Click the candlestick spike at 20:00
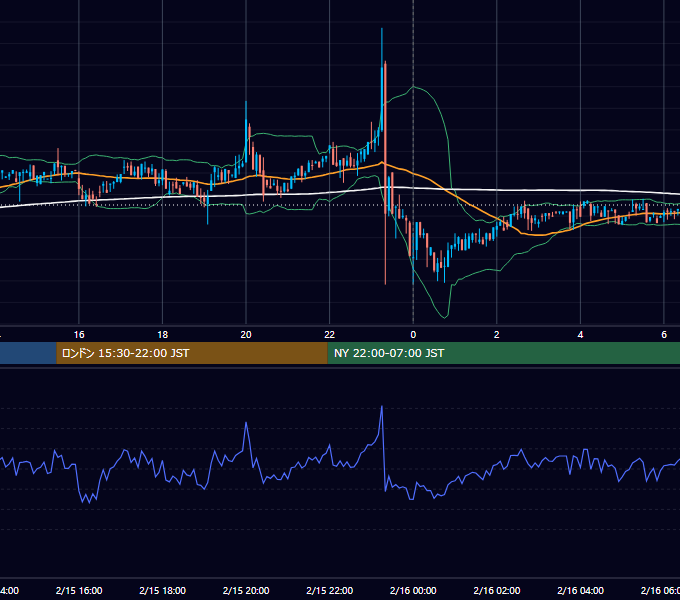The height and width of the screenshot is (600, 680). [x=246, y=130]
